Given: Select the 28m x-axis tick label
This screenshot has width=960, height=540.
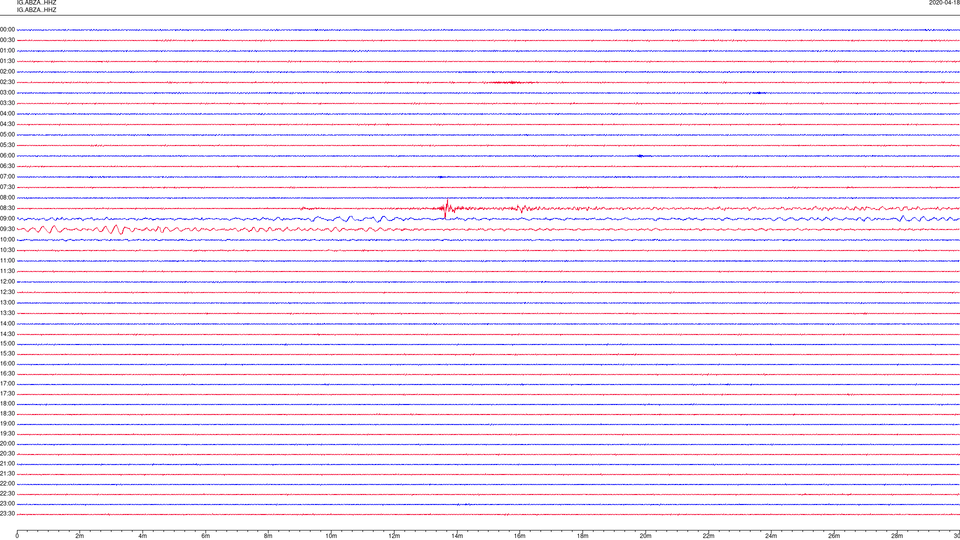Looking at the screenshot, I should [897, 536].
